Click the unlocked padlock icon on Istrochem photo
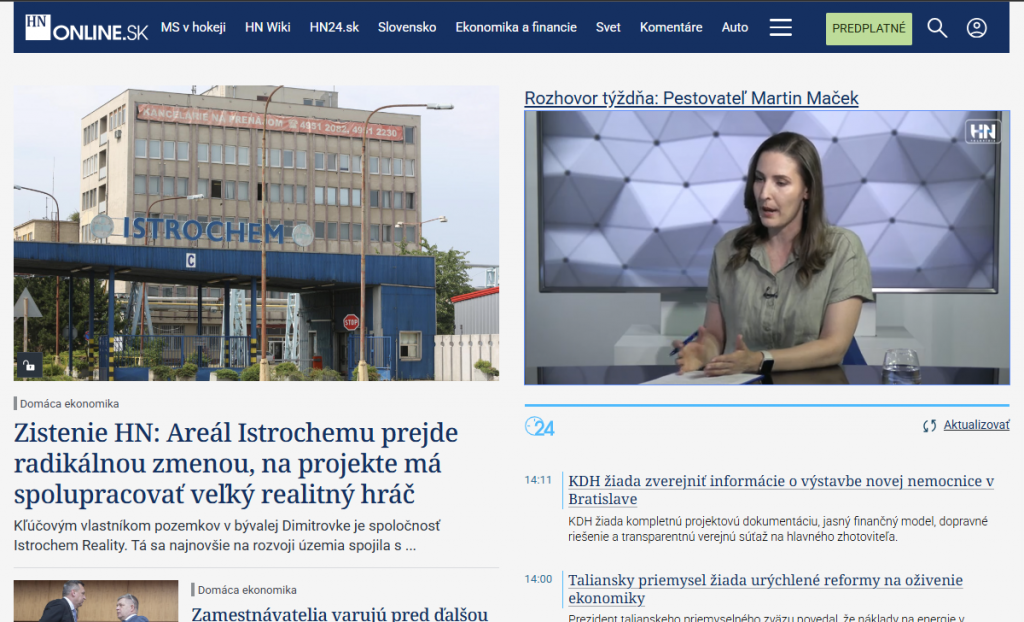Image resolution: width=1024 pixels, height=622 pixels. [29, 366]
